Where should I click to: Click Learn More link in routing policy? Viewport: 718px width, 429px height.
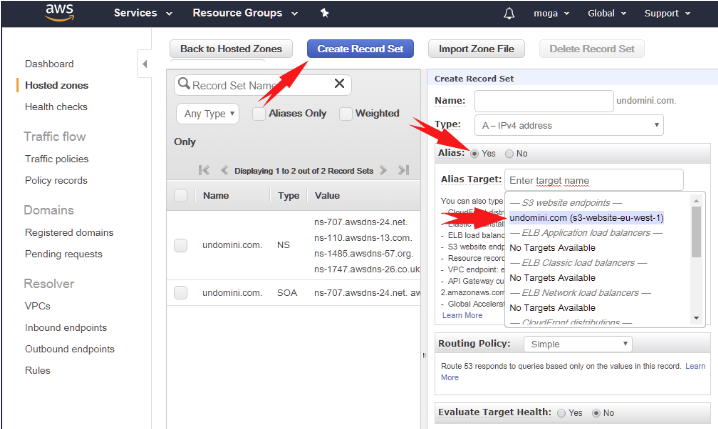695,366
